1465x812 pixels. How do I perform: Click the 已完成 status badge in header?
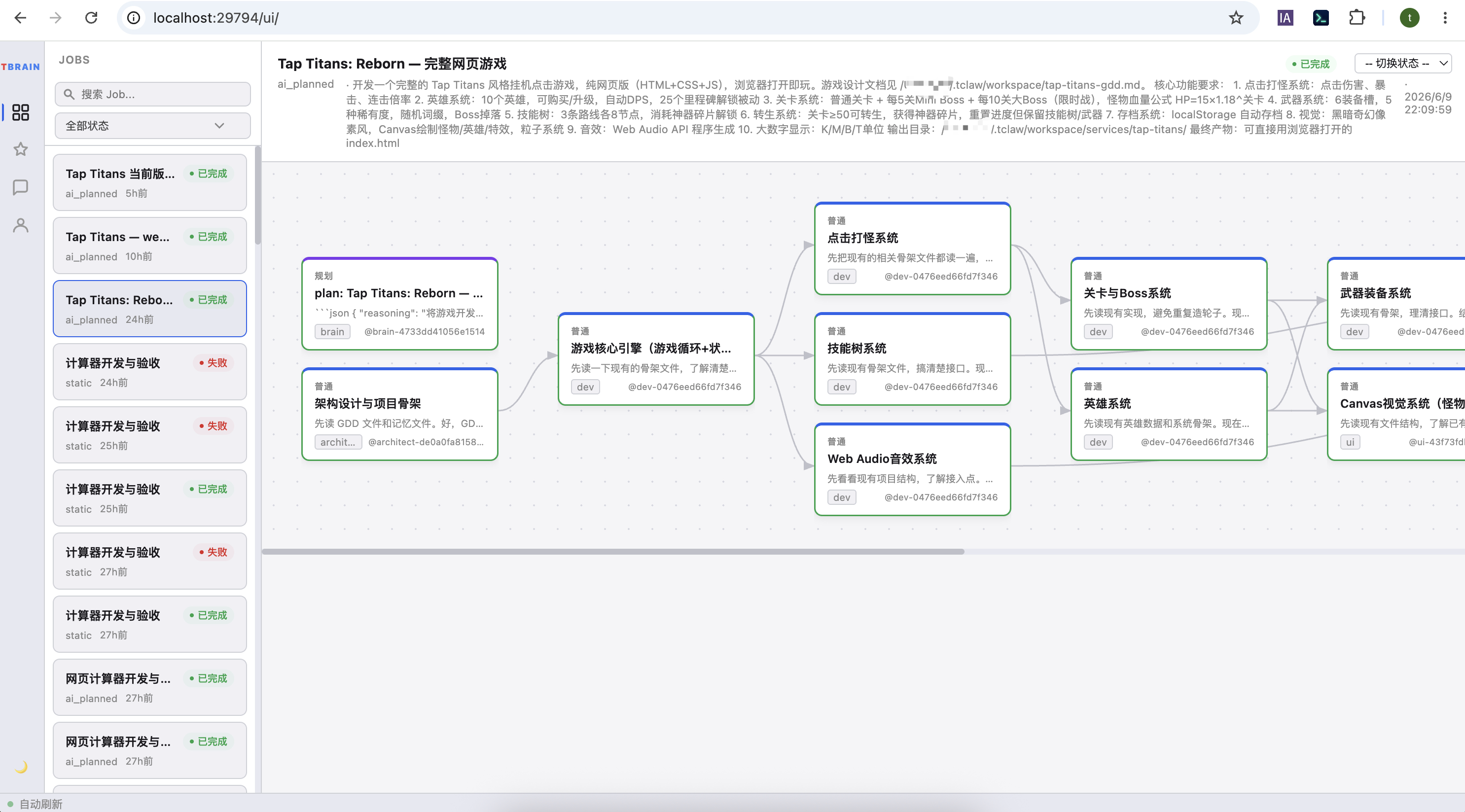click(1311, 64)
